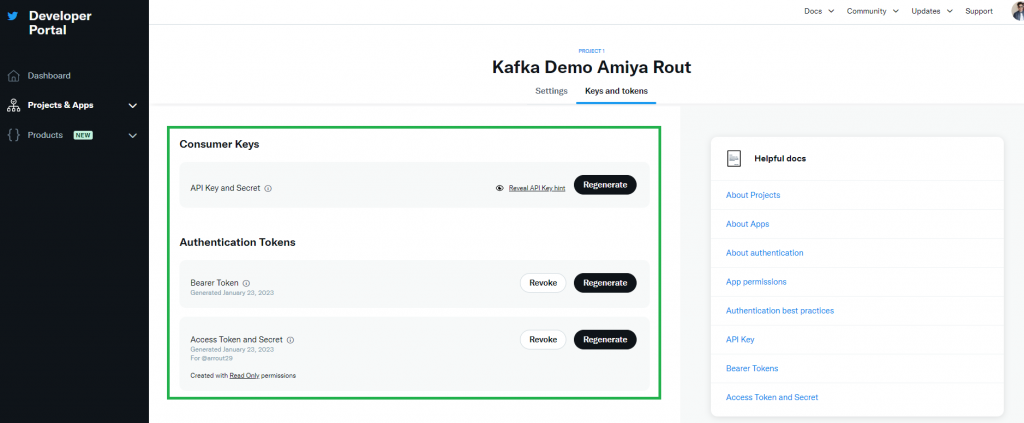Click info icon next to Bearer Token
Screen dimensions: 1024x423
pos(246,283)
